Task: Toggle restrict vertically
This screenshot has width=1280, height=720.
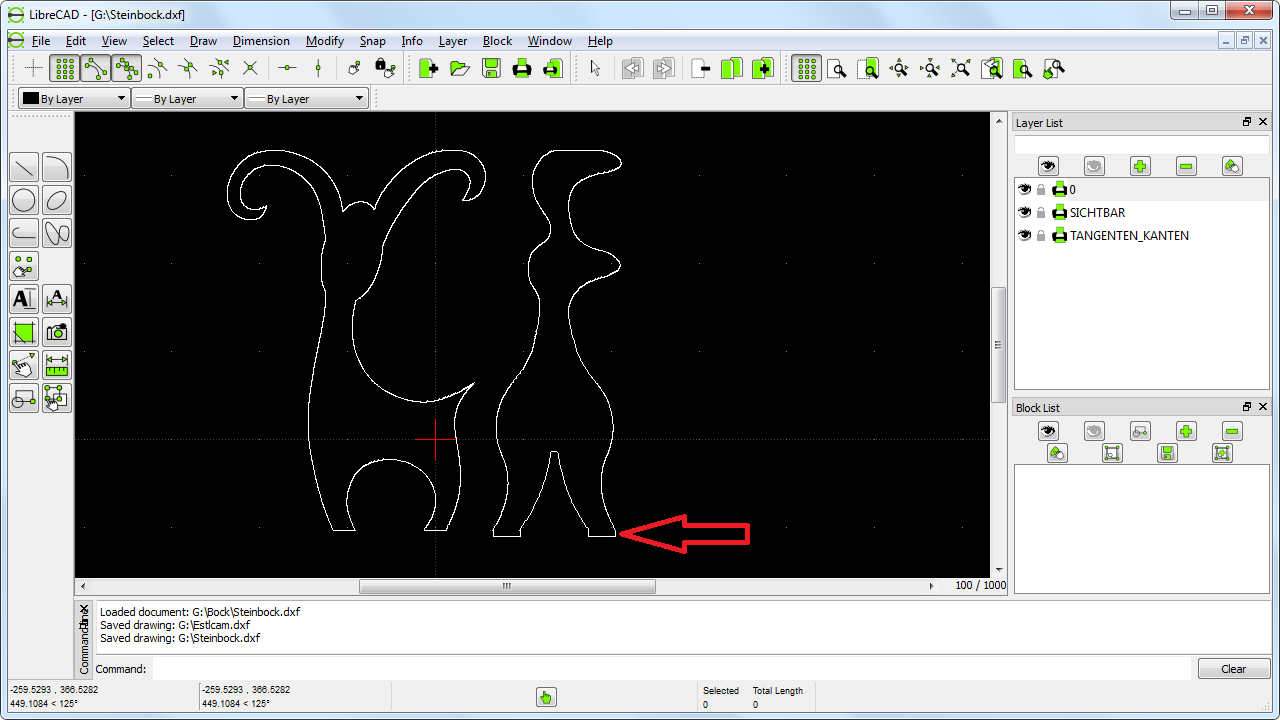Action: tap(318, 68)
